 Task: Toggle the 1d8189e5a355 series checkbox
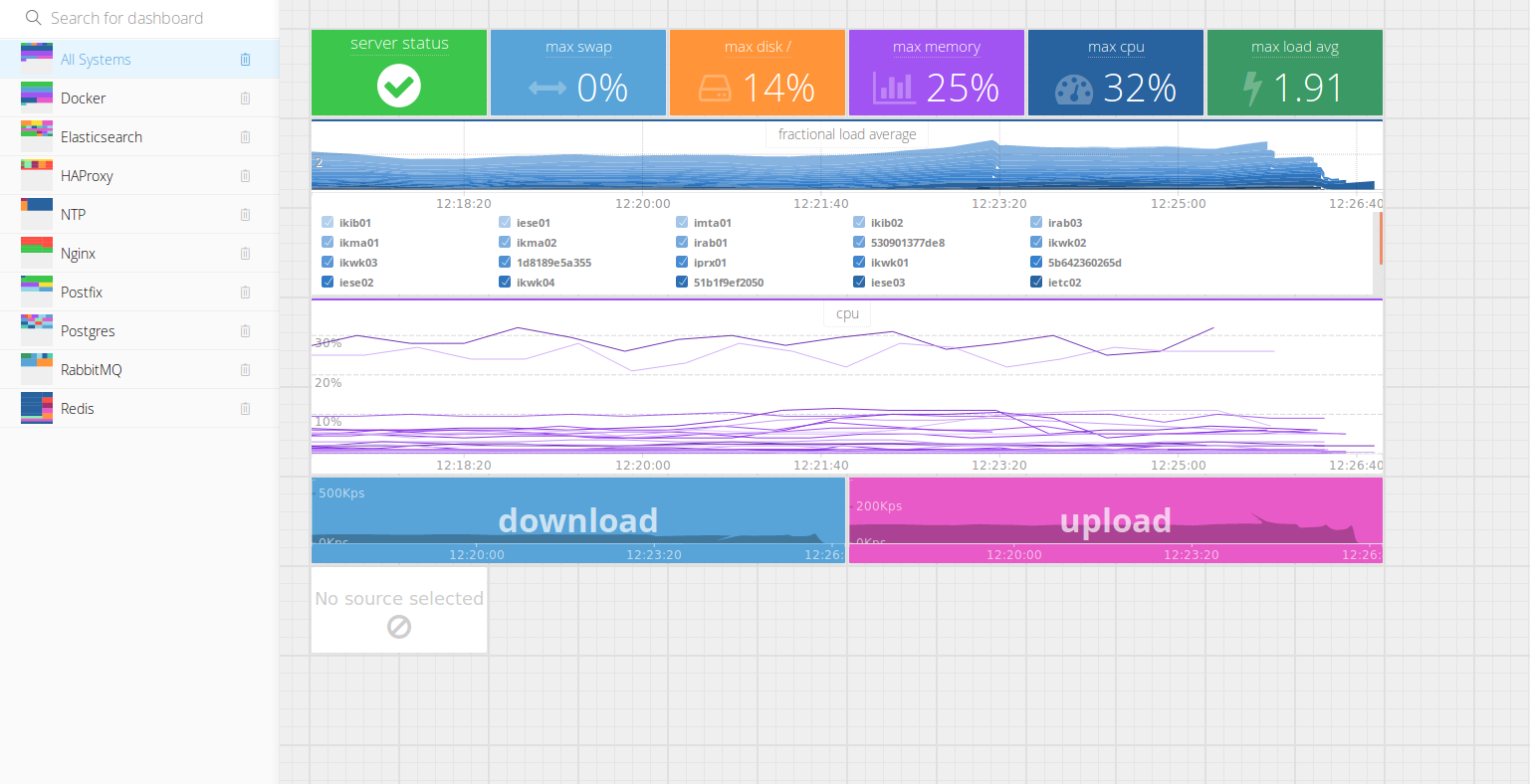point(505,263)
